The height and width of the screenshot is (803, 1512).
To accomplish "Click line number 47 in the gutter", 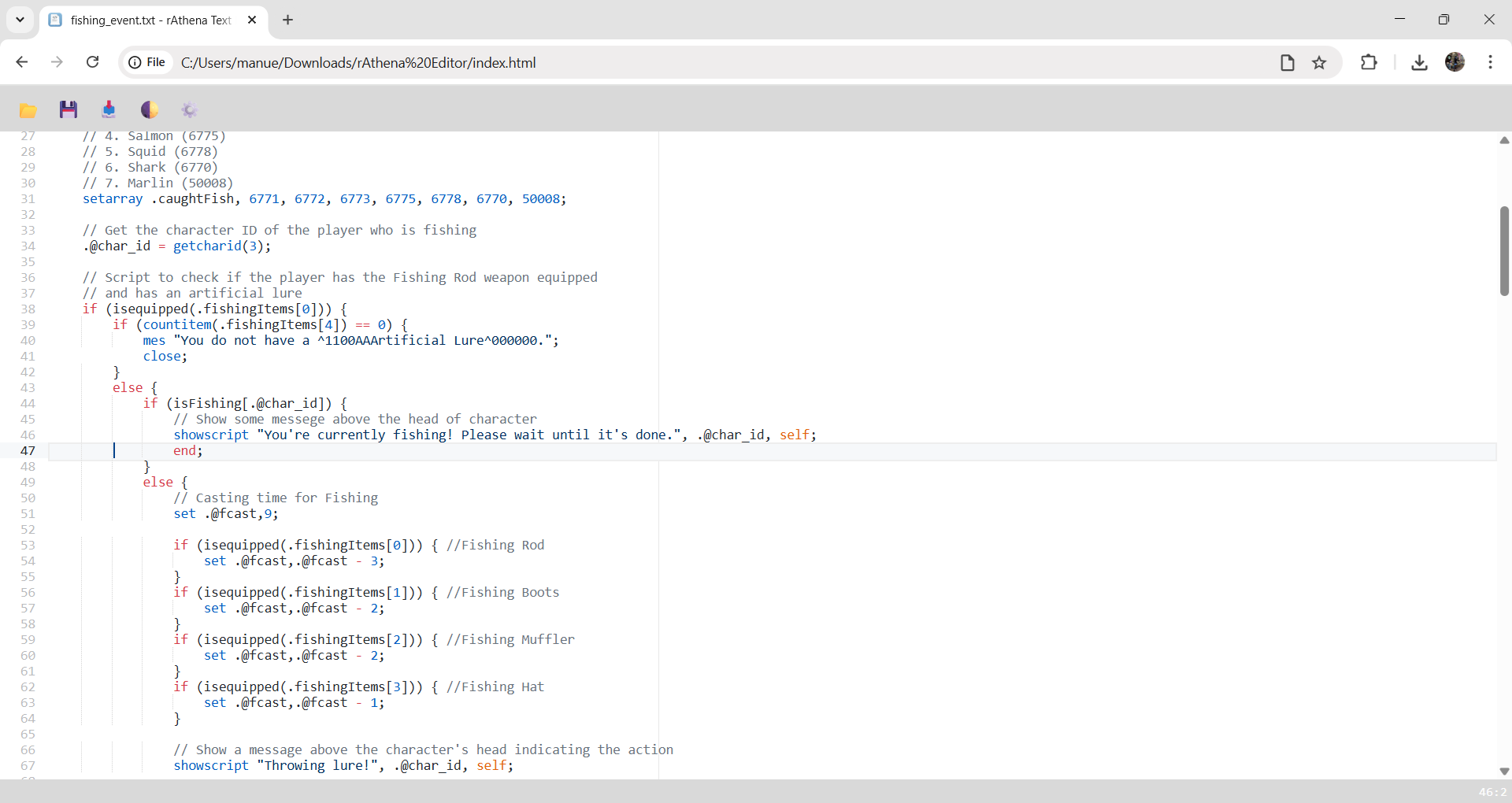I will tap(28, 450).
